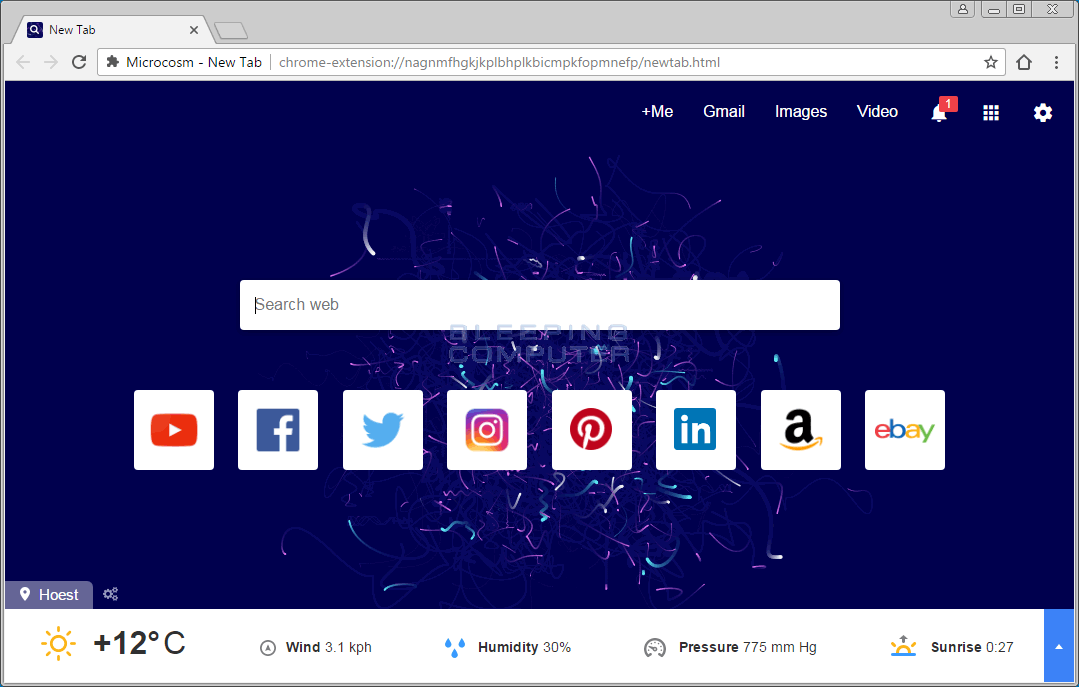This screenshot has width=1079, height=687.
Task: Click the pressure gauge icon
Action: tap(655, 648)
